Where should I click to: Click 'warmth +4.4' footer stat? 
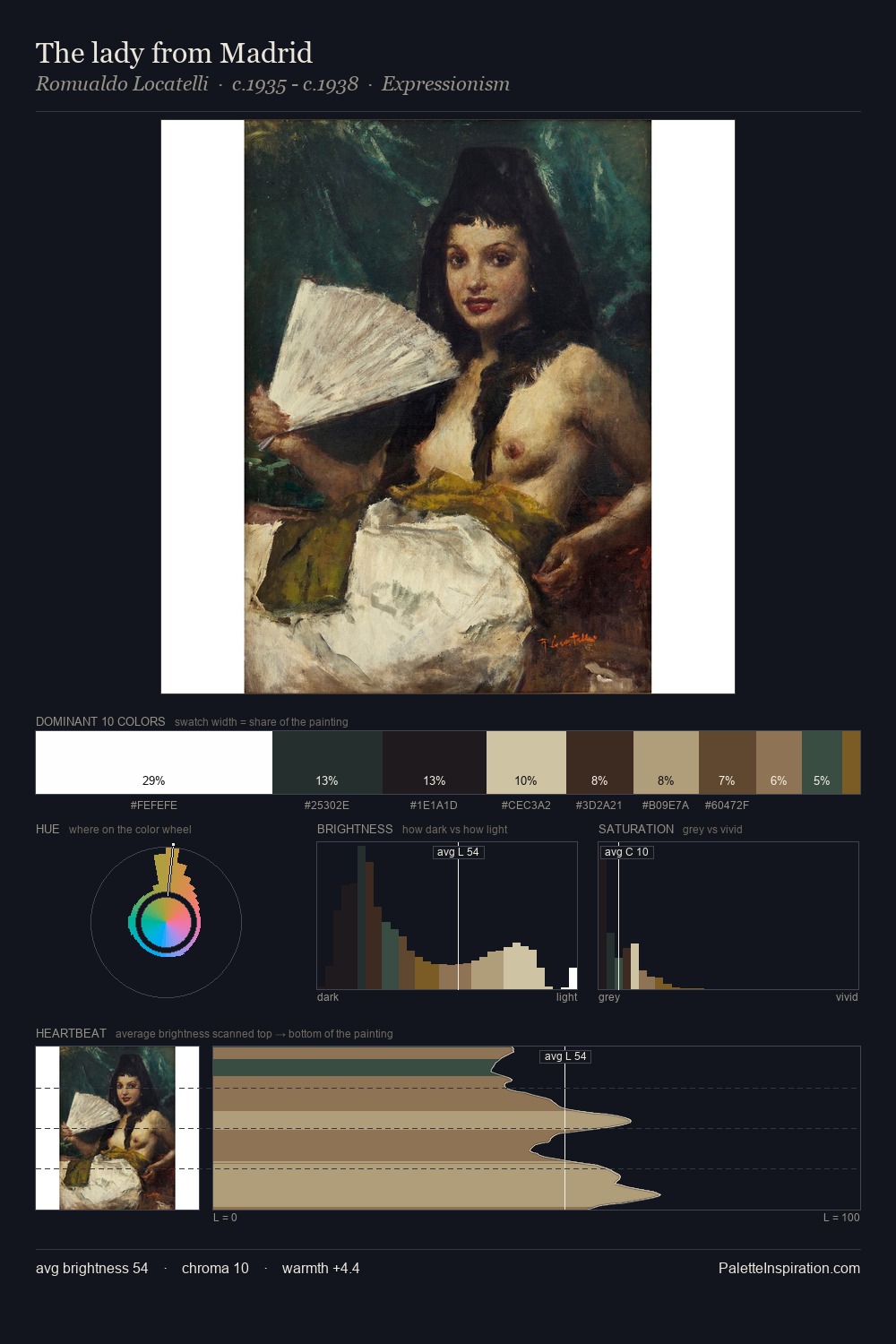[321, 1268]
